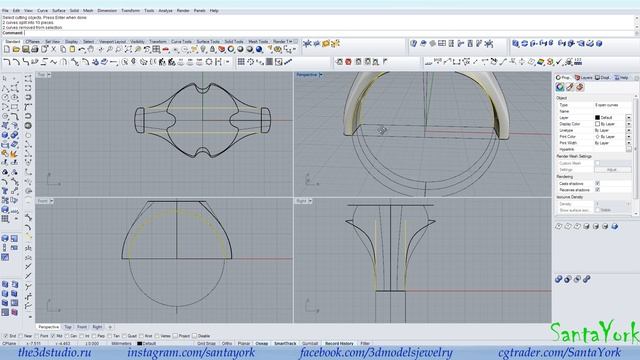Toggle the End osnap checkbox

(5, 336)
